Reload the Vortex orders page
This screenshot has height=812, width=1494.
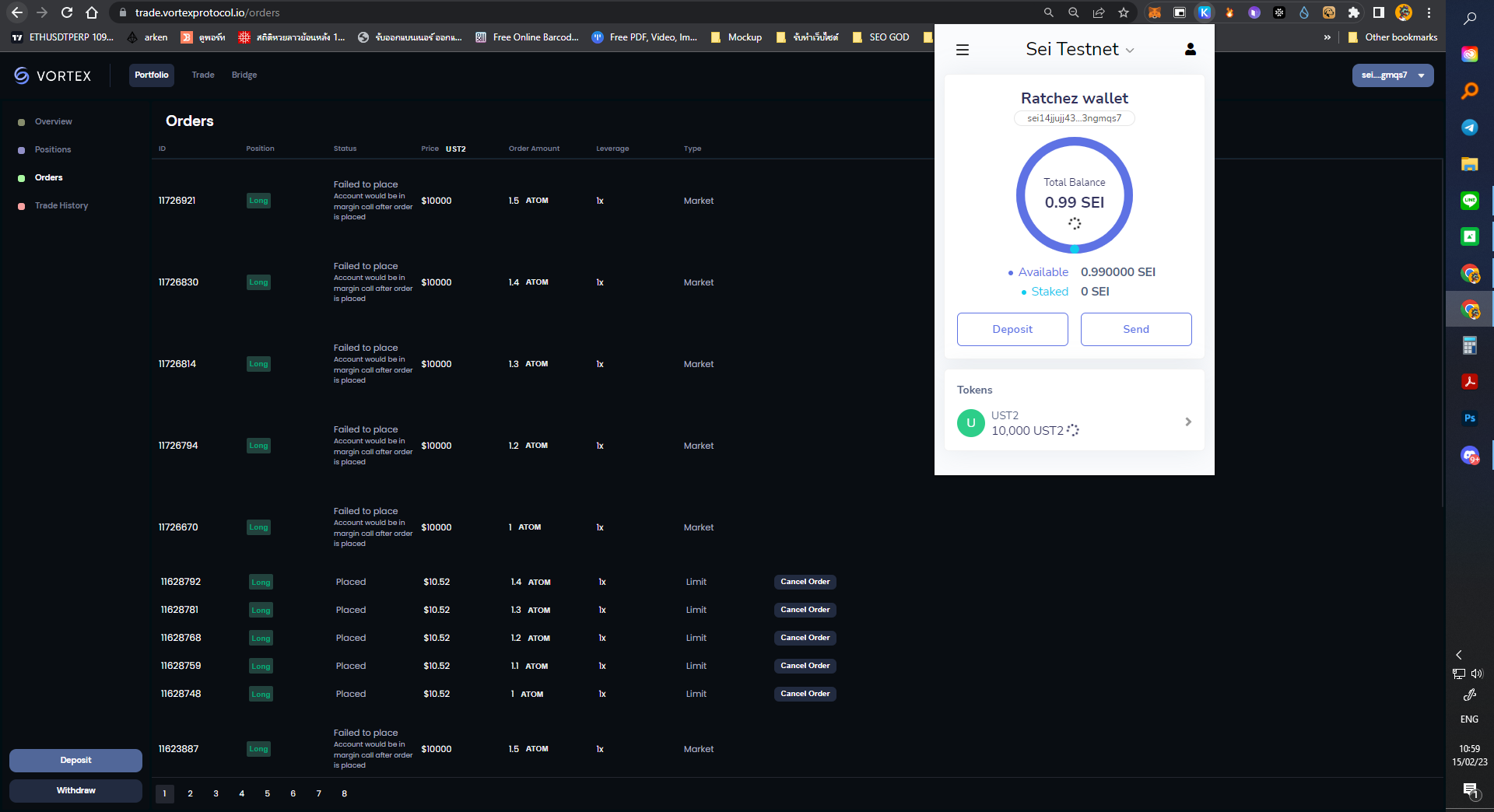[x=67, y=12]
